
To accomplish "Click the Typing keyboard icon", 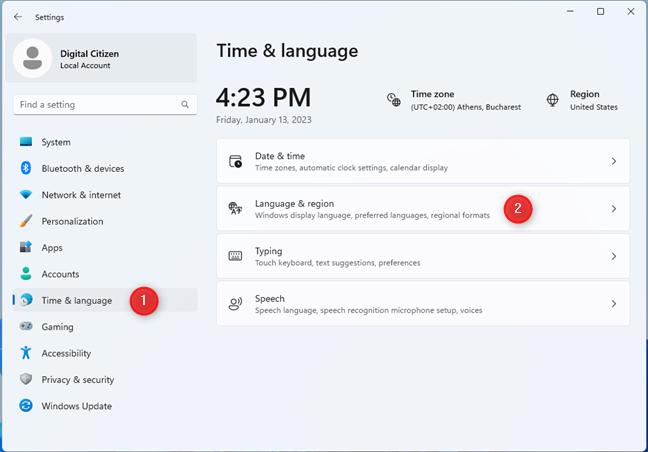I will click(236, 256).
